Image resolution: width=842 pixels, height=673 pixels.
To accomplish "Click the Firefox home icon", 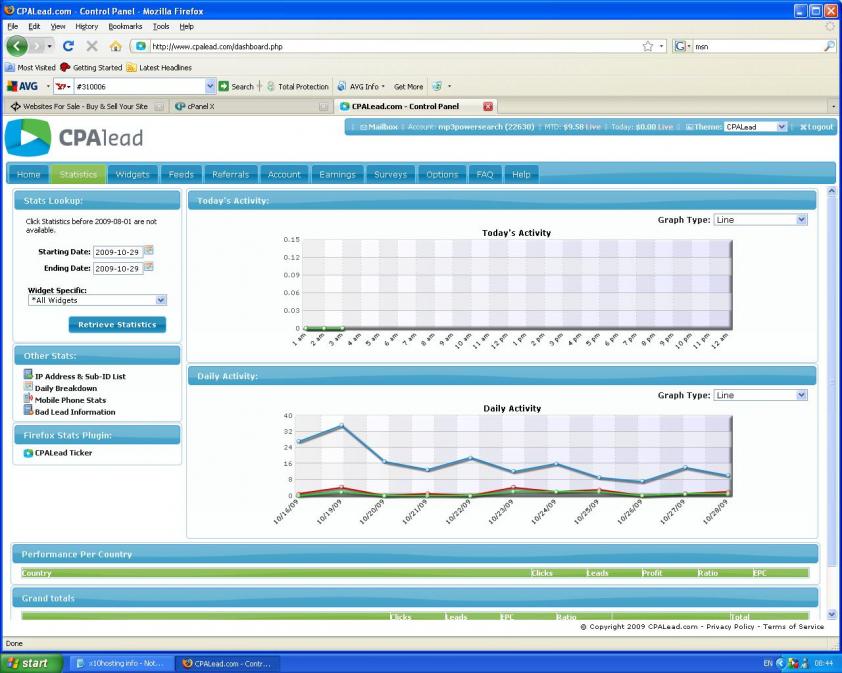I will click(x=115, y=46).
